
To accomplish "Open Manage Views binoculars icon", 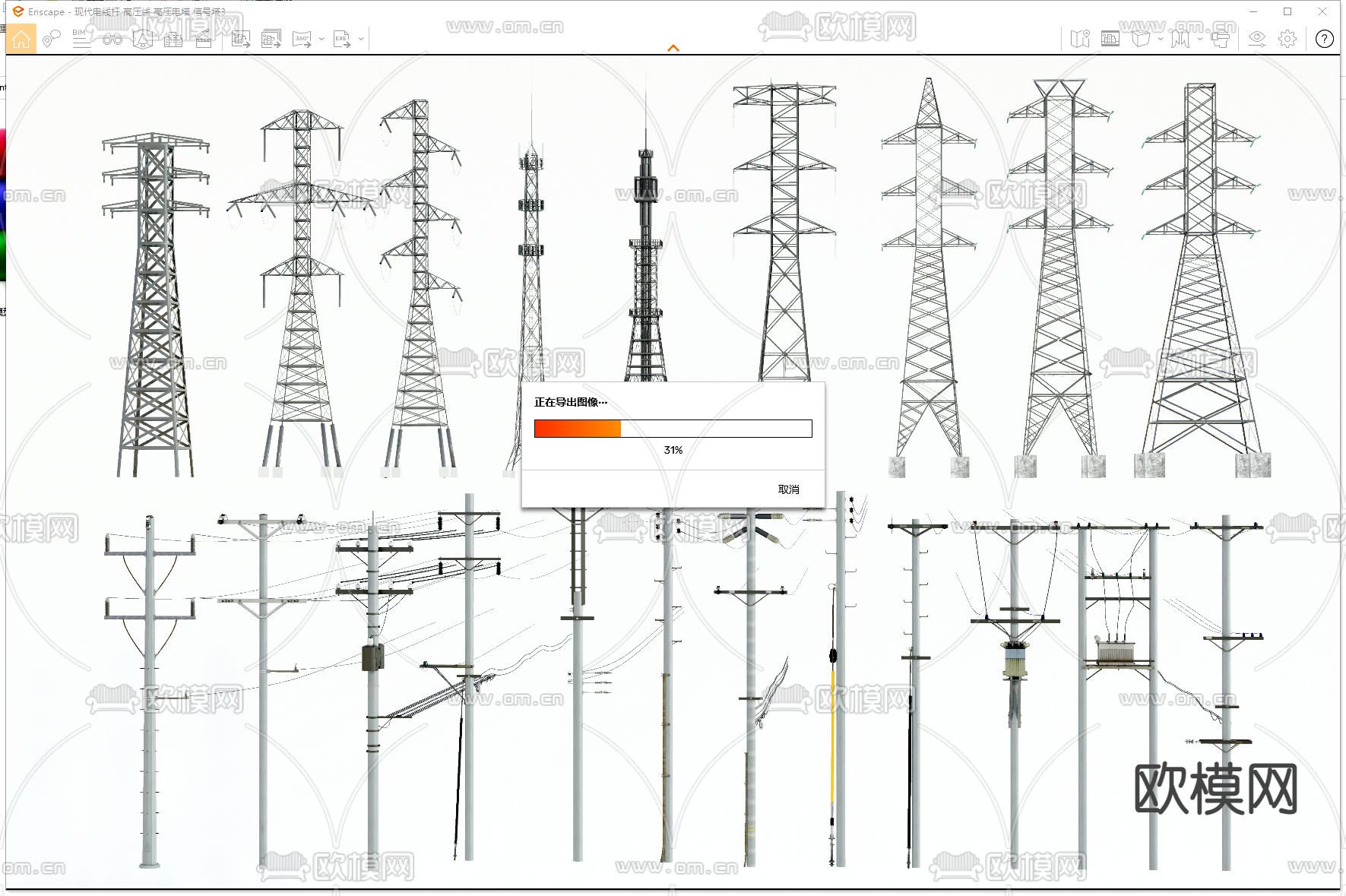I will coord(112,39).
